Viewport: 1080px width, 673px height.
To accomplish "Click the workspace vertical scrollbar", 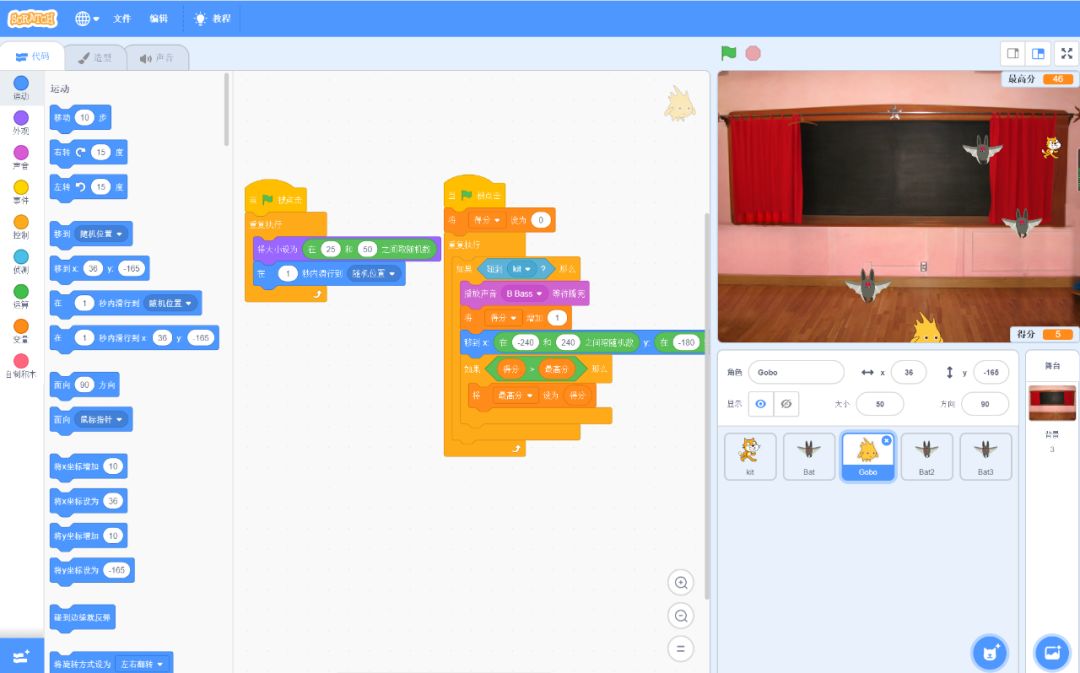I will point(705,406).
